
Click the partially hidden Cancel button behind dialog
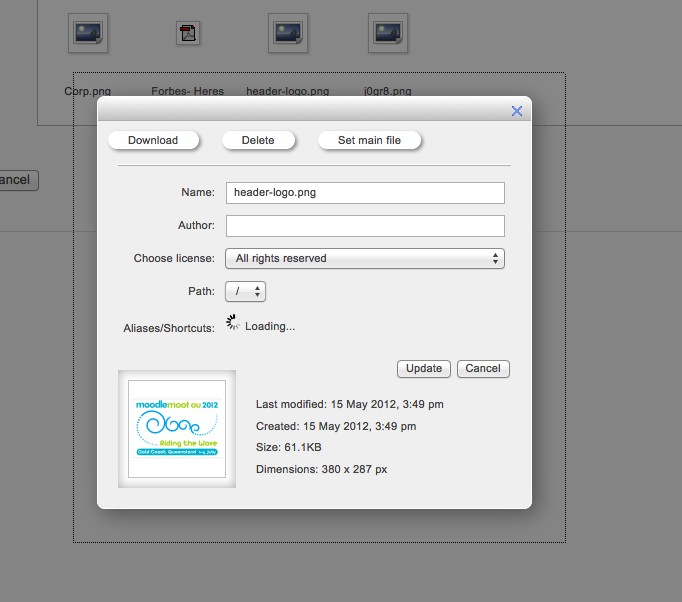(19, 180)
